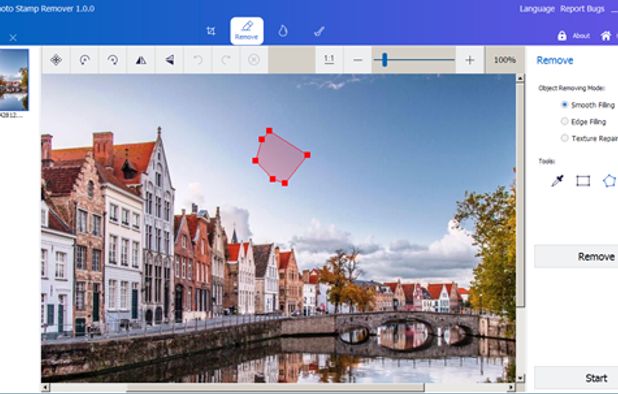The width and height of the screenshot is (618, 394).
Task: Set zoom to 1:1 actual size
Action: pos(329,60)
